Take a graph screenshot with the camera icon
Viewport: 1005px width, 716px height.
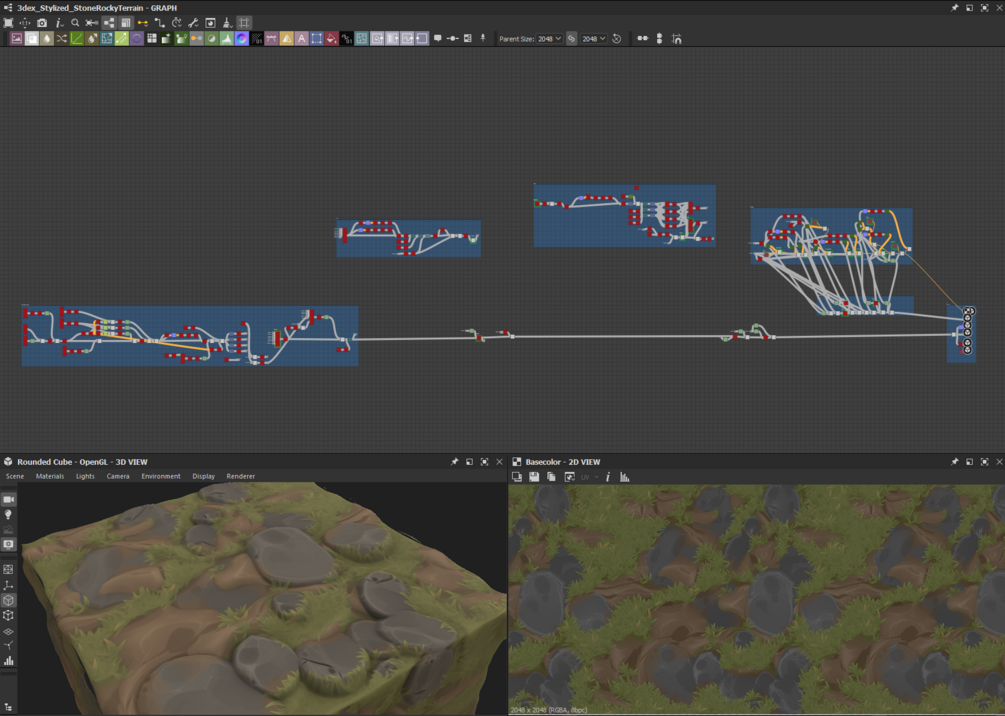click(x=42, y=23)
